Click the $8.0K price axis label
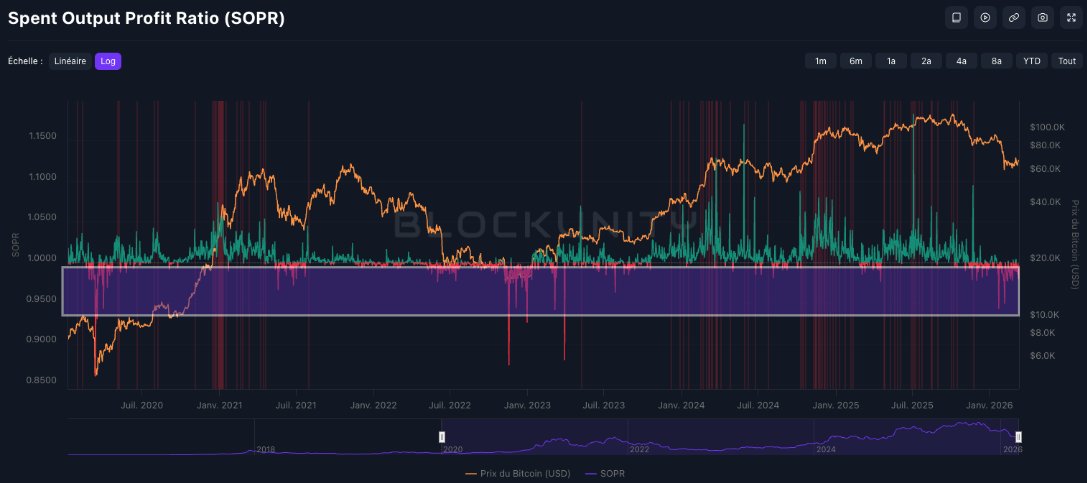 [x=1045, y=332]
